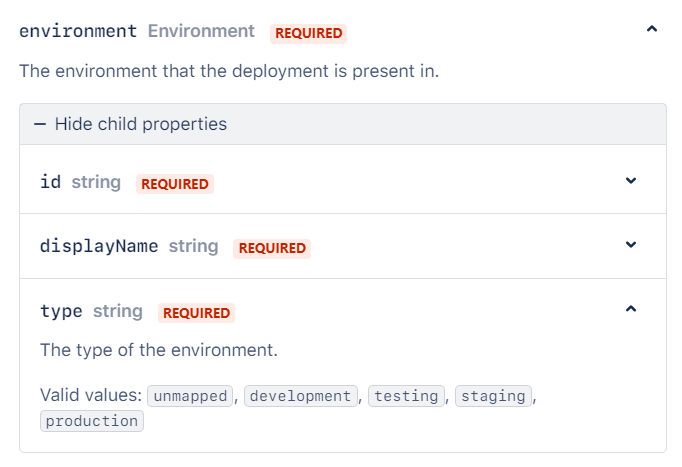Click the type property name
Screen dimensions: 682x467
(61, 311)
